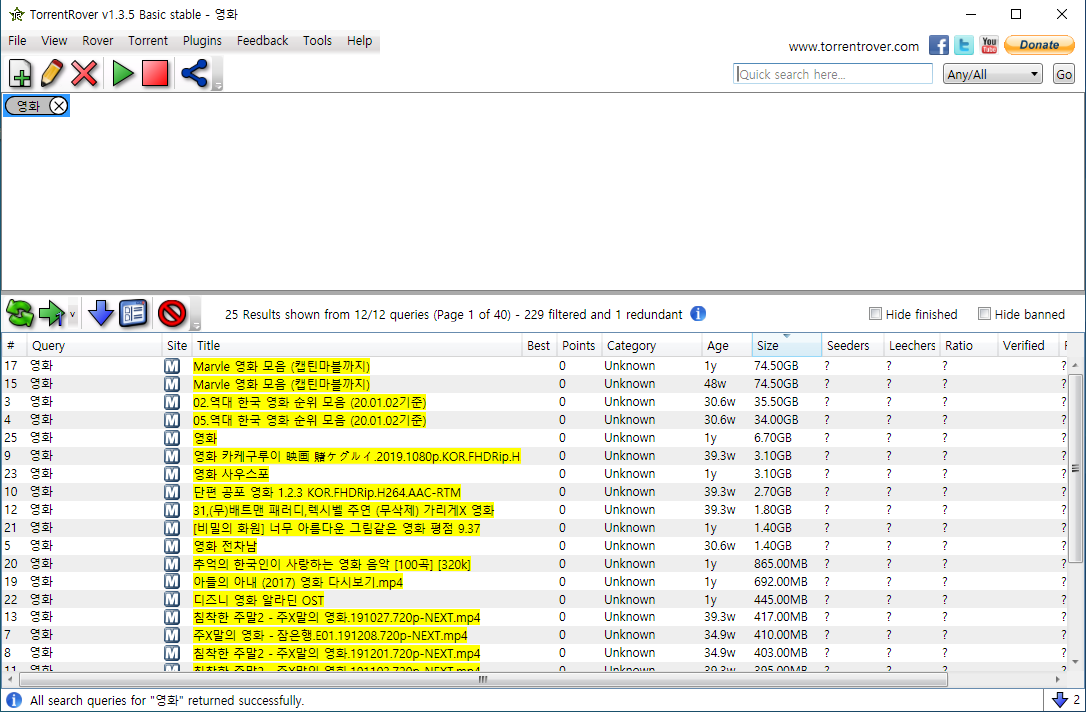Select the 영화 사우스포 result
This screenshot has height=712, width=1086.
tap(533, 474)
